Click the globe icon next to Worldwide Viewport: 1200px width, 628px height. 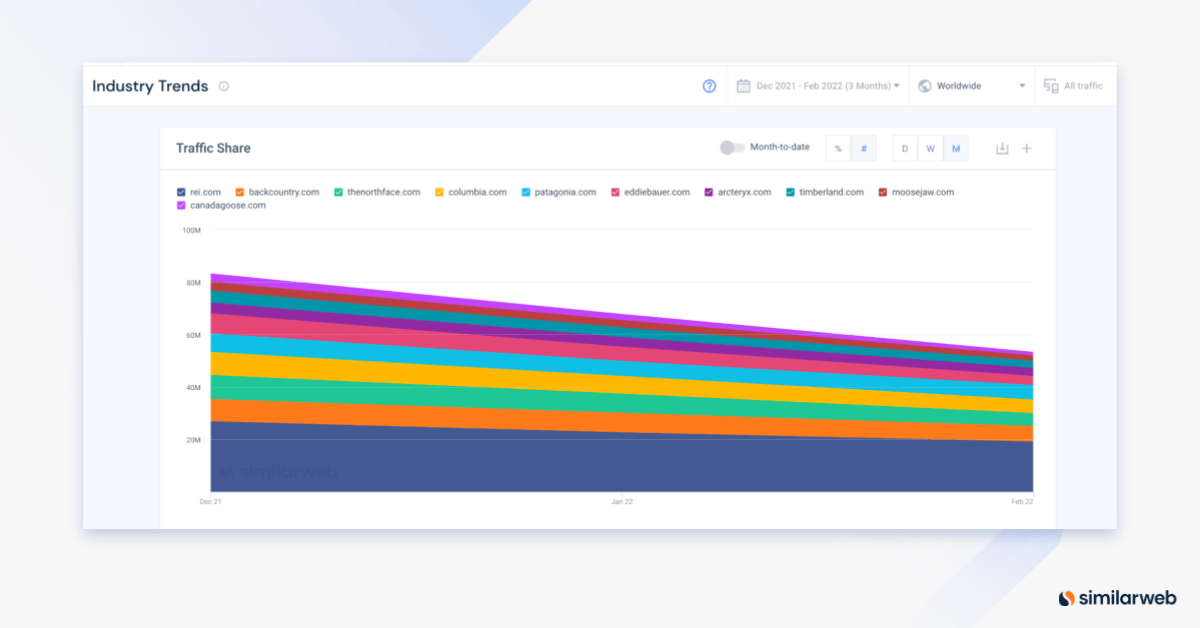pos(925,86)
